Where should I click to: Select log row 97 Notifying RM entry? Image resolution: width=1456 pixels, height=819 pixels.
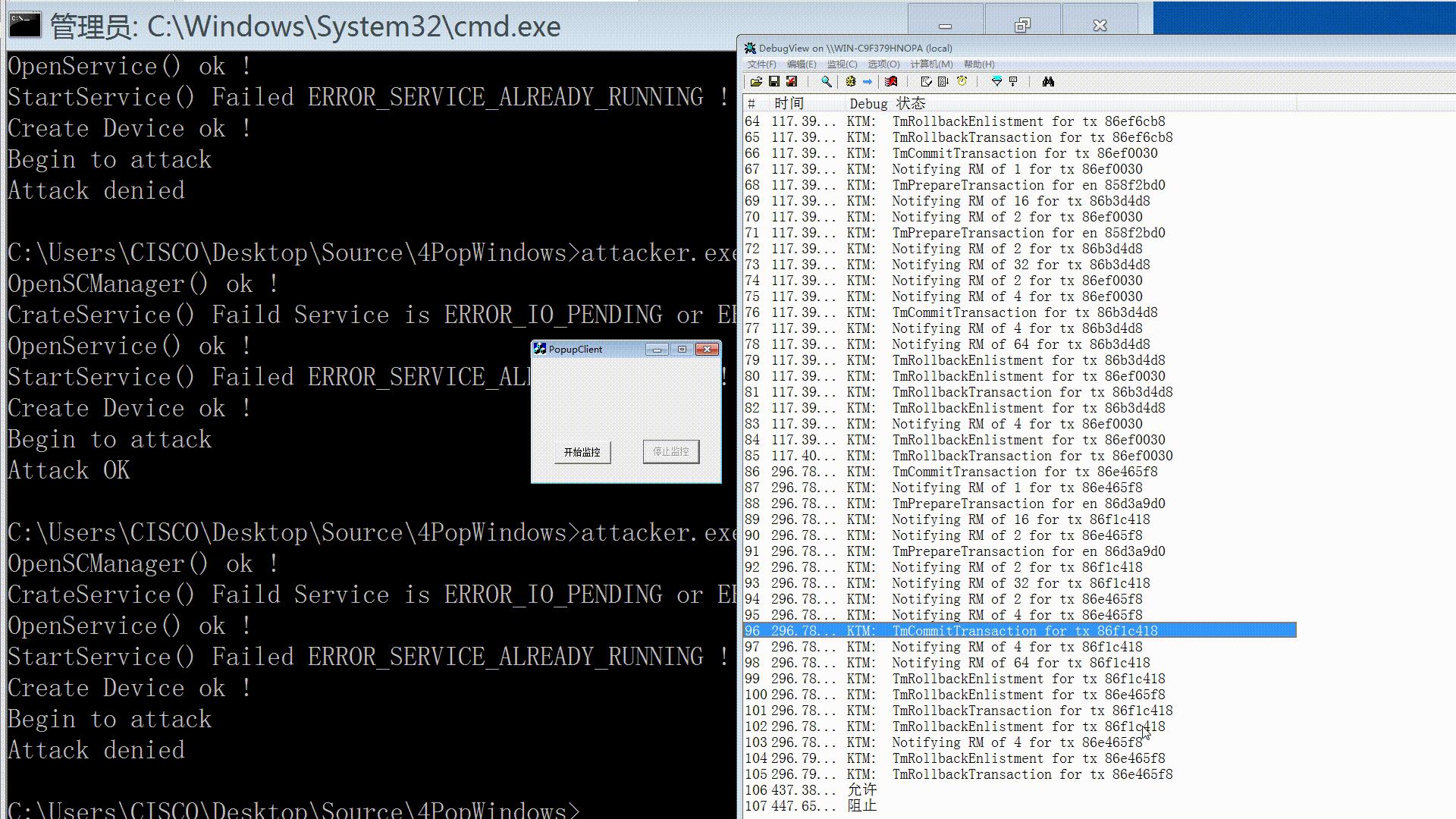pos(1016,647)
